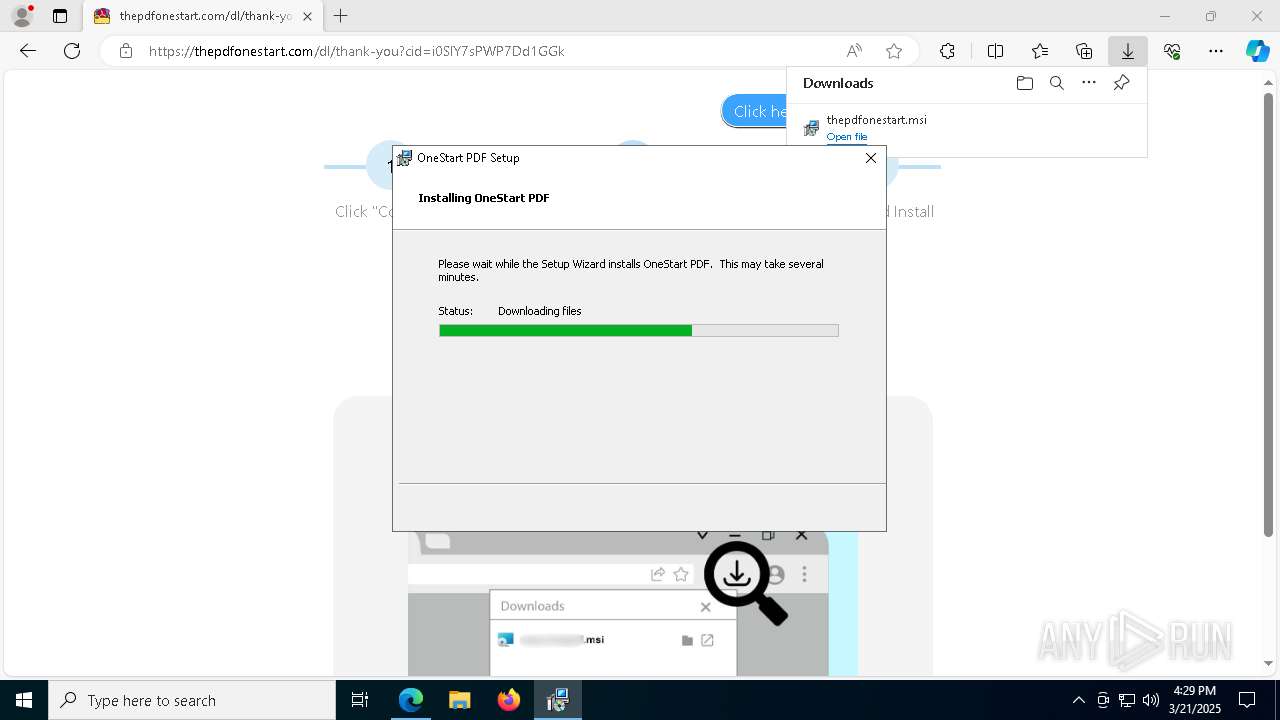The width and height of the screenshot is (1280, 720).
Task: View site information lock icon
Action: pyautogui.click(x=125, y=51)
